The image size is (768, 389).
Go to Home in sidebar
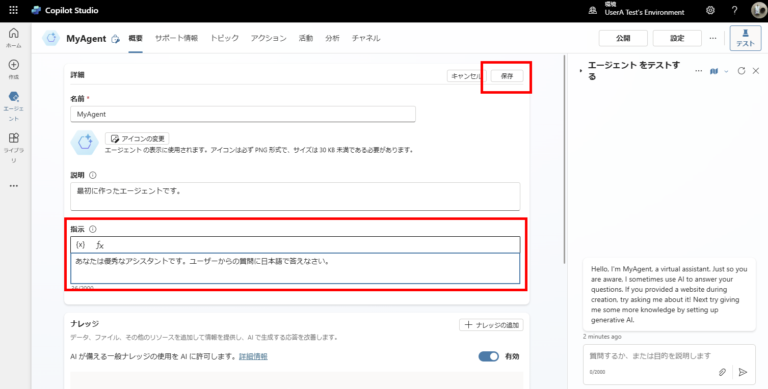pos(14,38)
